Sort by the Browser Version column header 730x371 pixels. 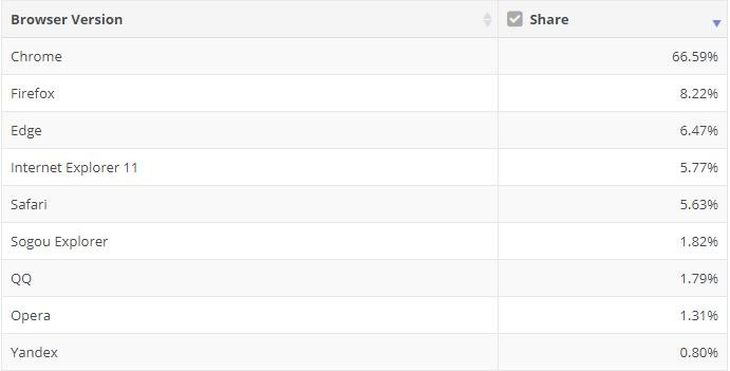click(67, 20)
